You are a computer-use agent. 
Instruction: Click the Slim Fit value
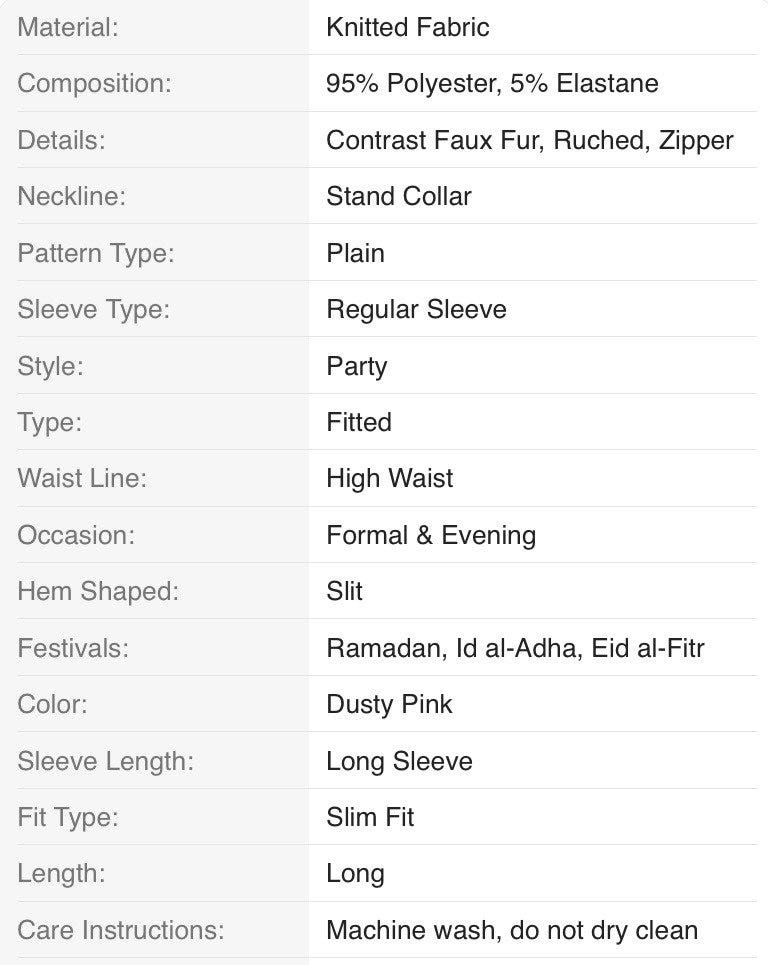(370, 817)
